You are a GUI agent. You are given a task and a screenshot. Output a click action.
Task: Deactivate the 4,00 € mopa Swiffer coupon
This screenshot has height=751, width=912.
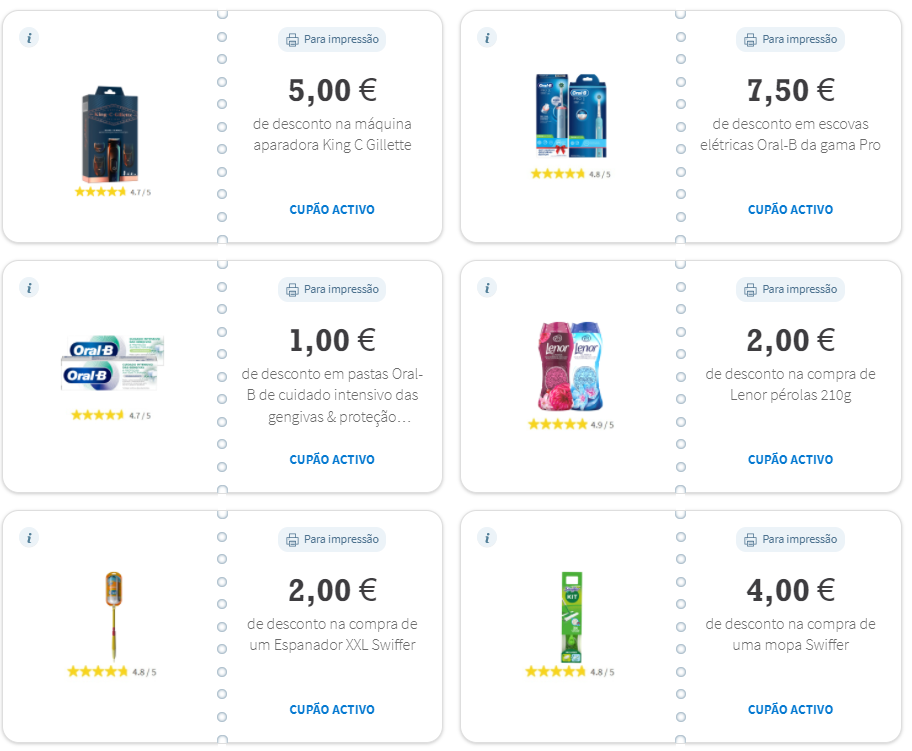click(790, 710)
